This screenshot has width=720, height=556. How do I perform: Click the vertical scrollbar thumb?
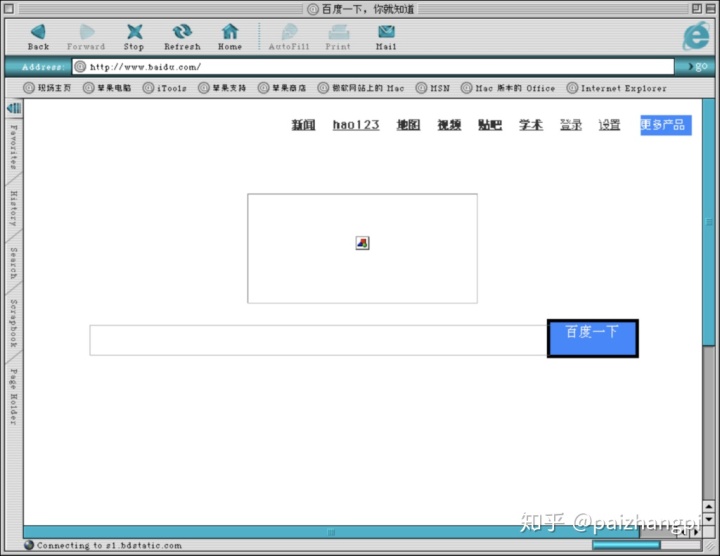coord(709,222)
